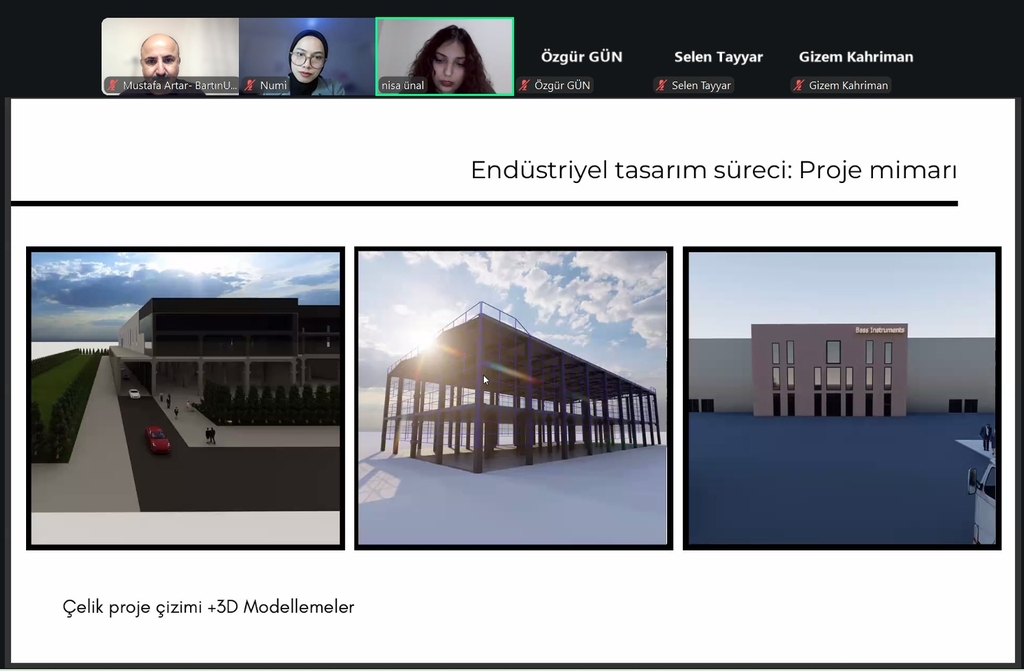Click Numi's muted microphone icon
The height and width of the screenshot is (671, 1024).
pyautogui.click(x=250, y=86)
